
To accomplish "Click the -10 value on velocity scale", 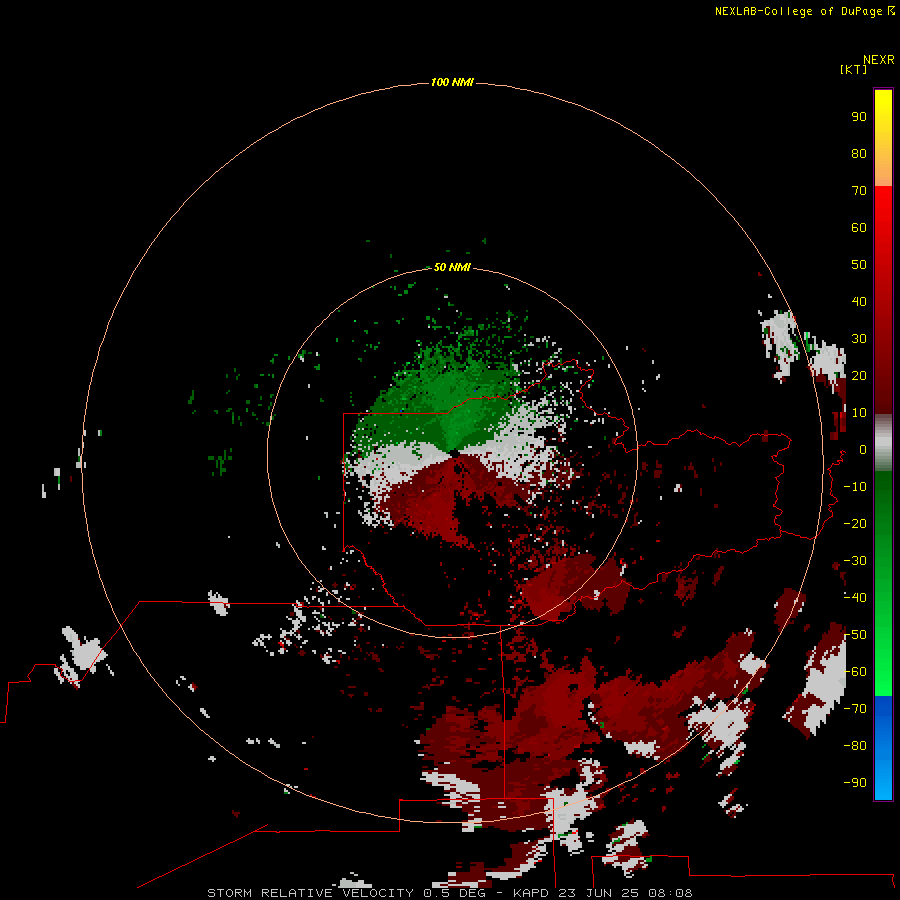I will pos(855,487).
